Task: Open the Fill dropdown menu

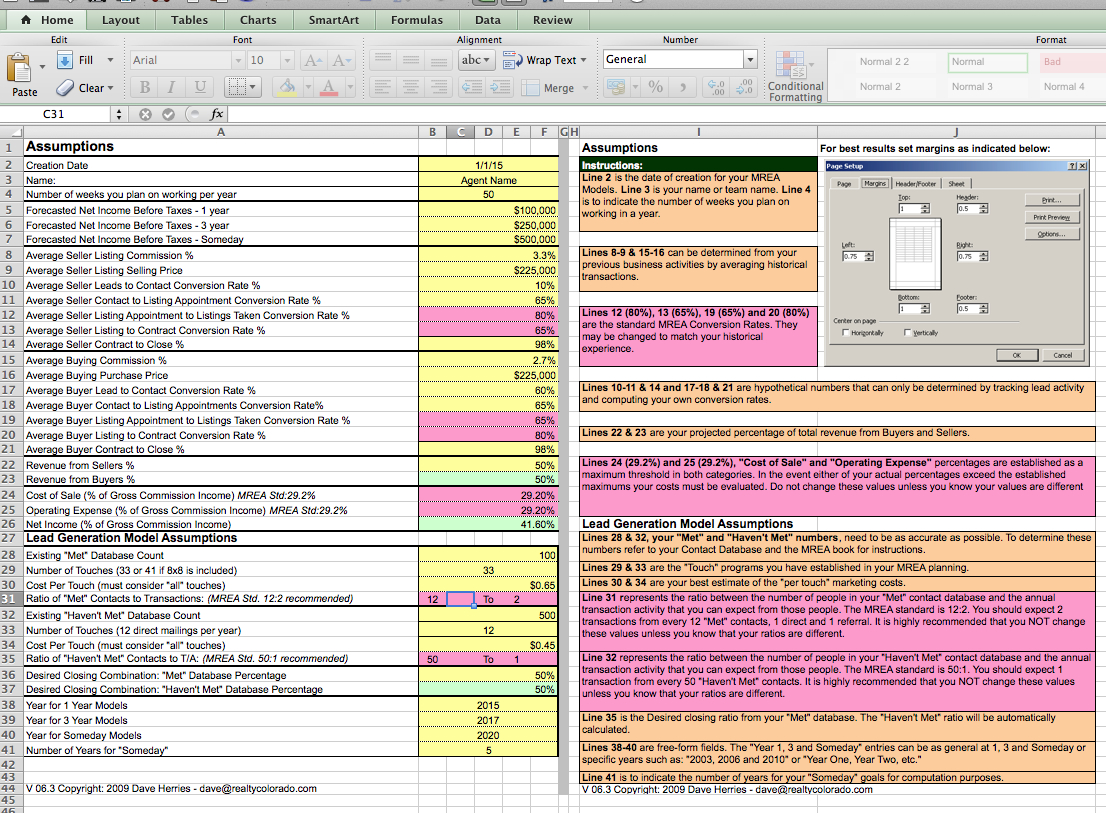Action: click(109, 60)
